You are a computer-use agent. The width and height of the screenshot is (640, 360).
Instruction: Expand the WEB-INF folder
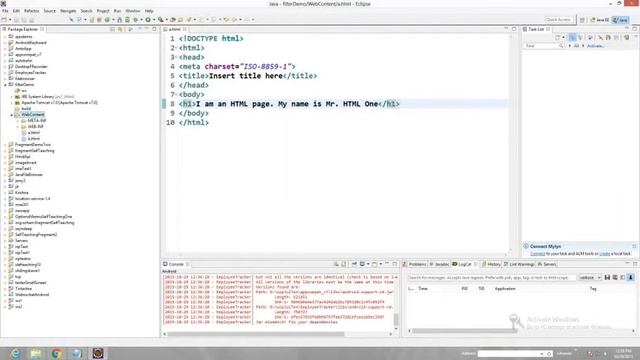[18, 127]
